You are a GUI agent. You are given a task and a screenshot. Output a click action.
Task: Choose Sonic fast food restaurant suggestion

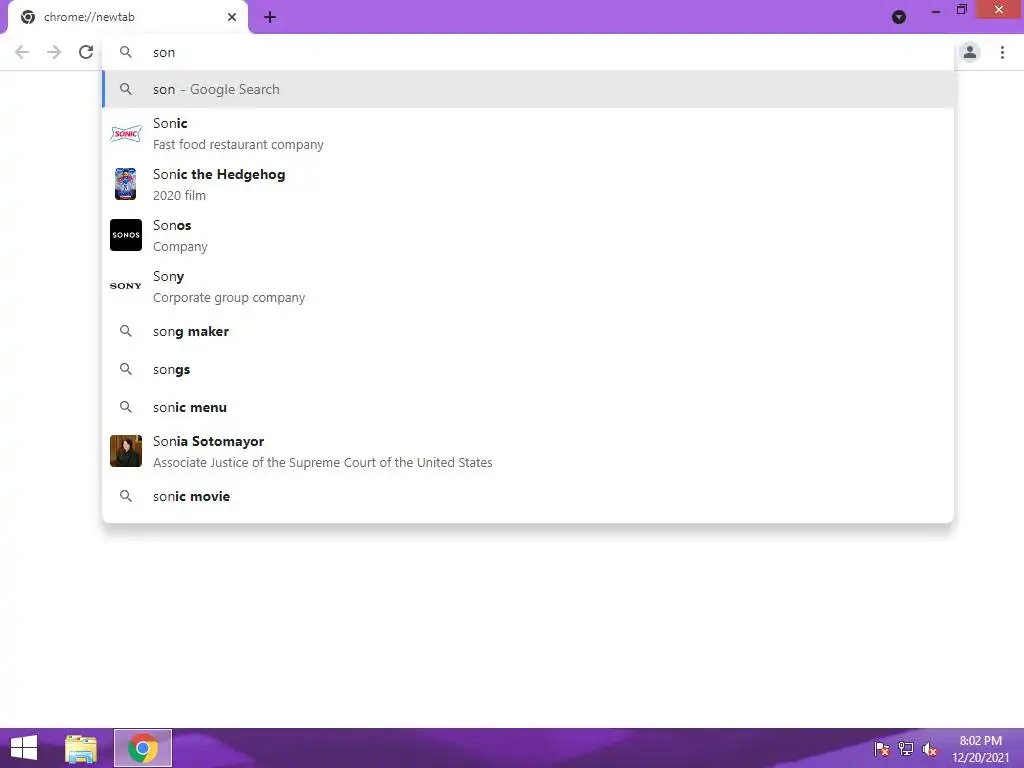click(528, 134)
